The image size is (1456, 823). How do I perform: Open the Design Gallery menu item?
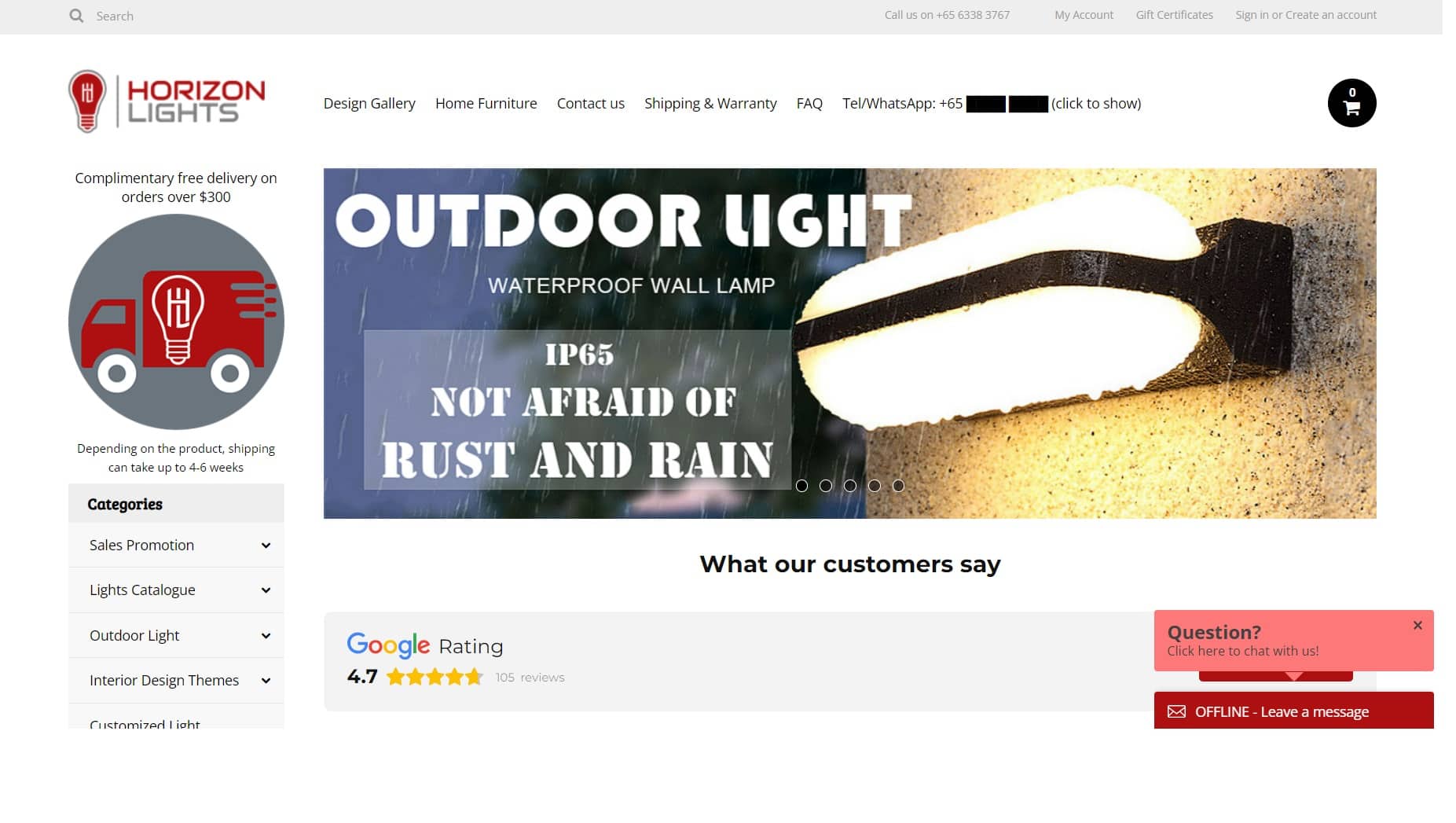[x=369, y=103]
